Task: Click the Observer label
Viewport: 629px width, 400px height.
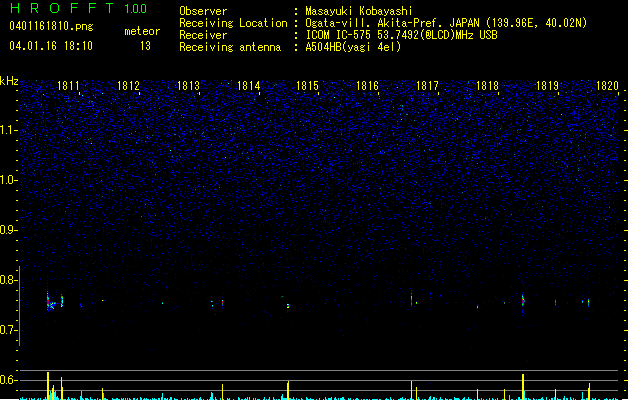Action: tap(203, 11)
